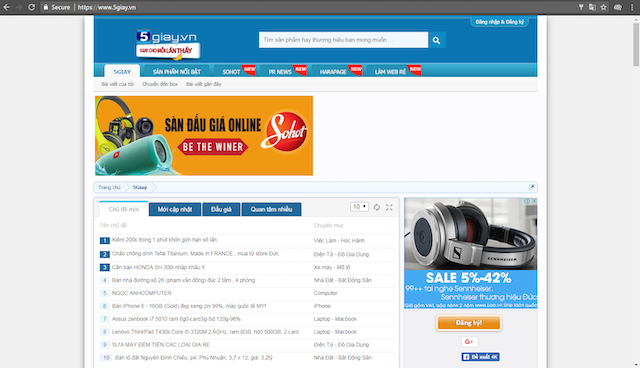
Task: Open topic Bán iPhone 6 - 16GB Gold
Action: click(189, 306)
